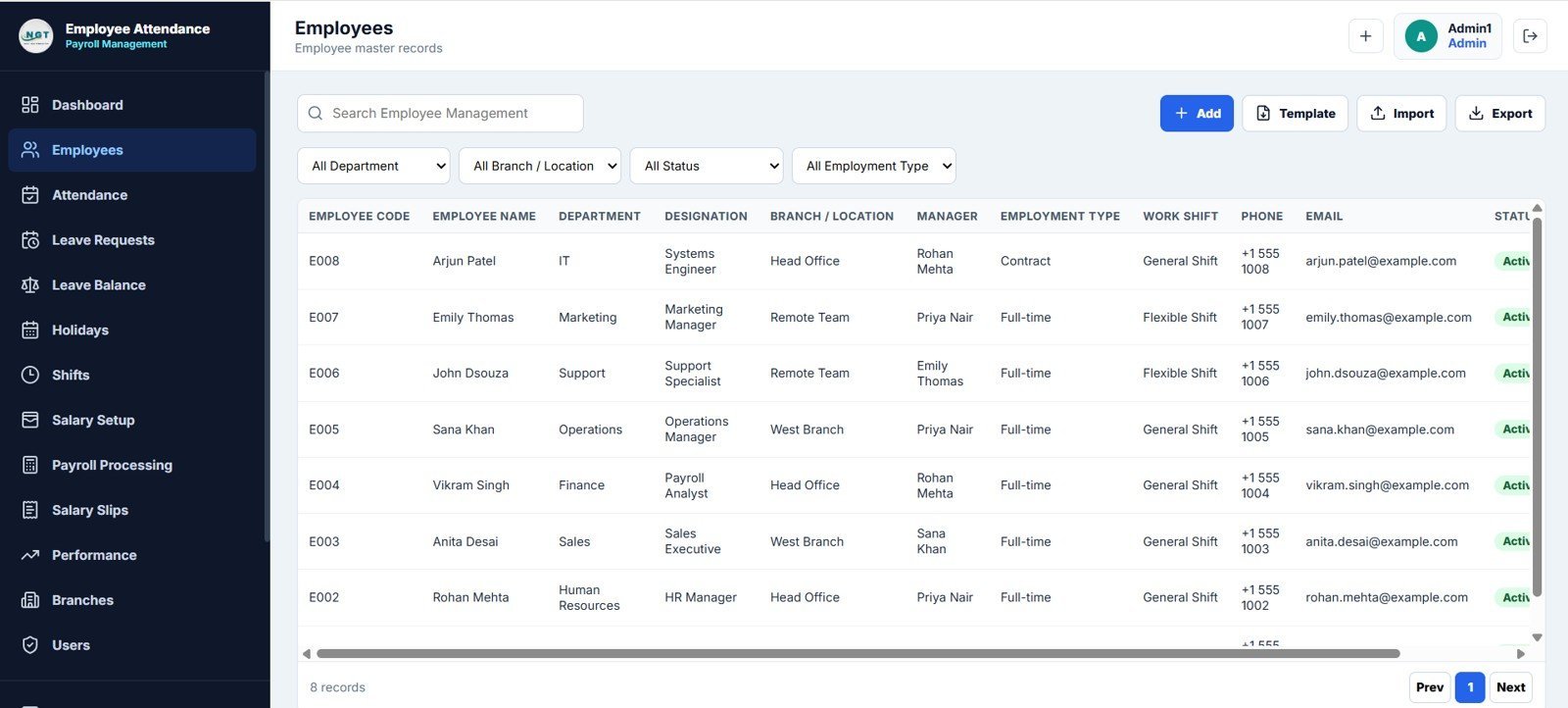This screenshot has width=1568, height=708.
Task: Click the Leave Requests calendar-clock icon
Action: click(x=30, y=240)
